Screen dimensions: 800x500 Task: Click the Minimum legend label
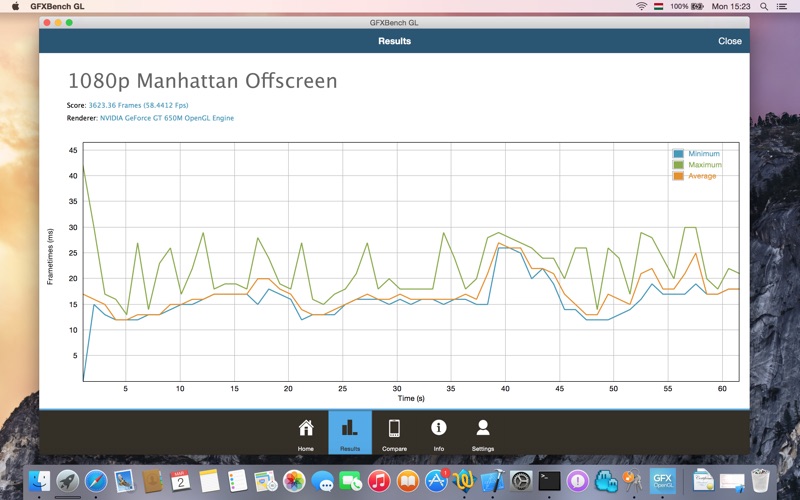pyautogui.click(x=704, y=154)
